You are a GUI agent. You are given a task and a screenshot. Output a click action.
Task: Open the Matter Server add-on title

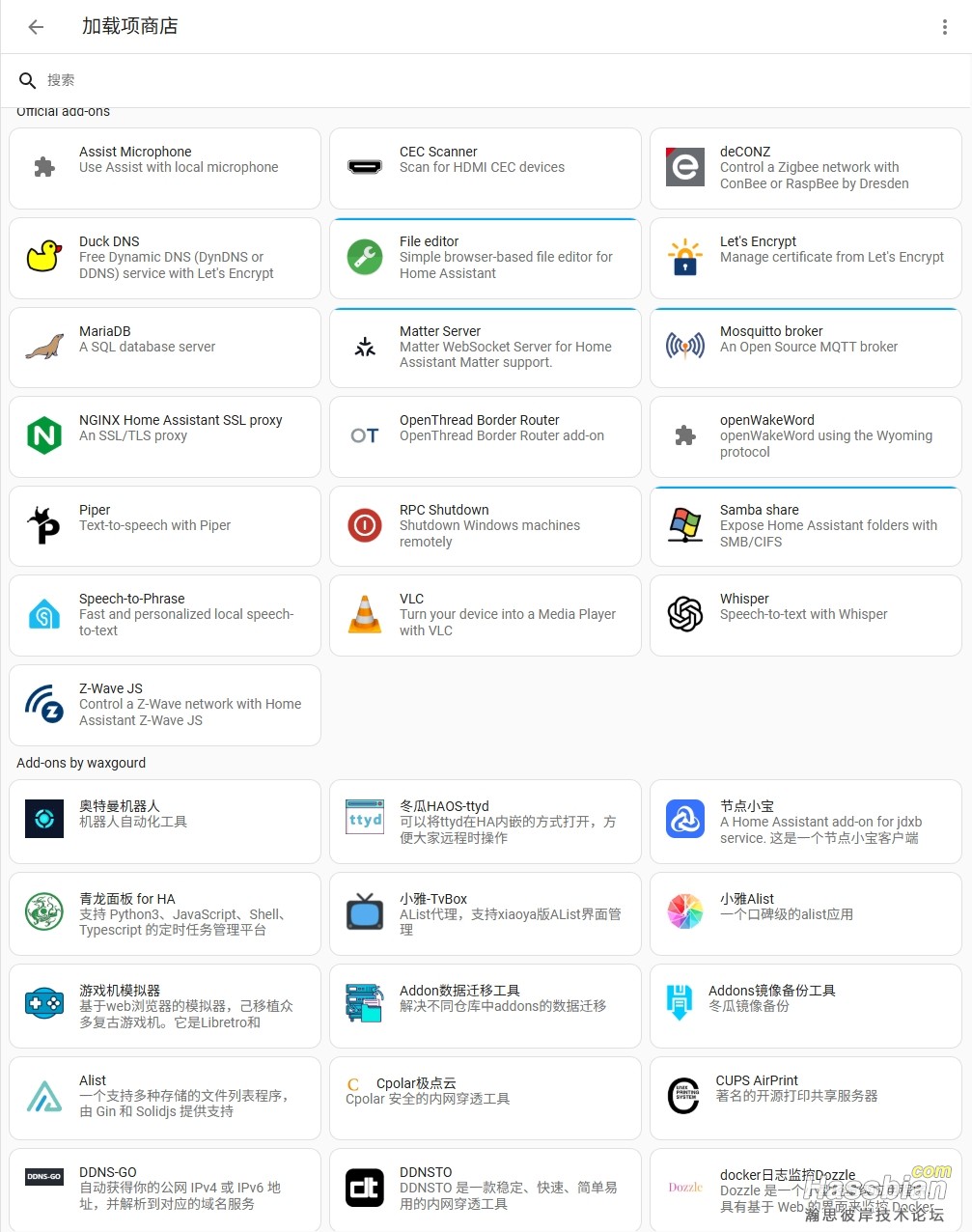coord(440,331)
